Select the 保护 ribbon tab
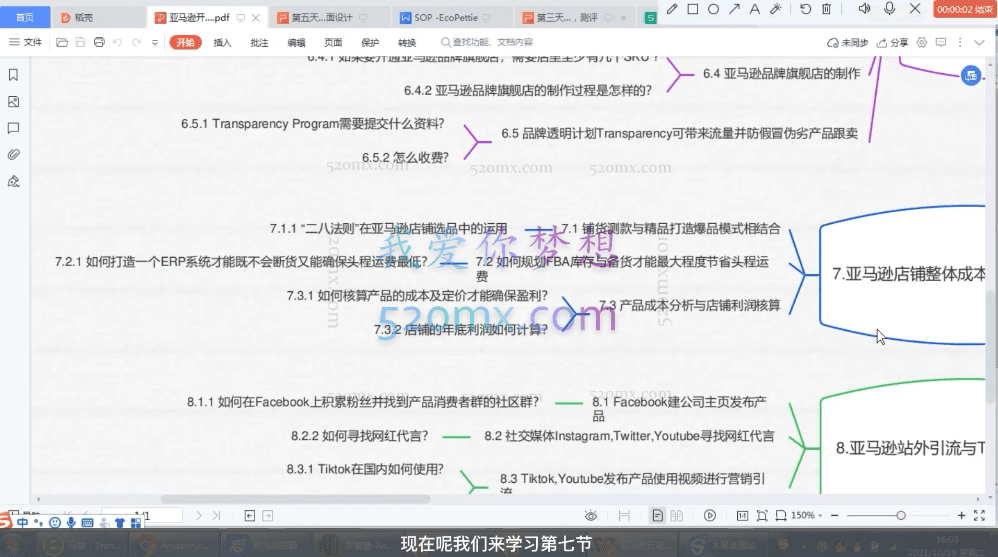The image size is (998, 557). [370, 43]
